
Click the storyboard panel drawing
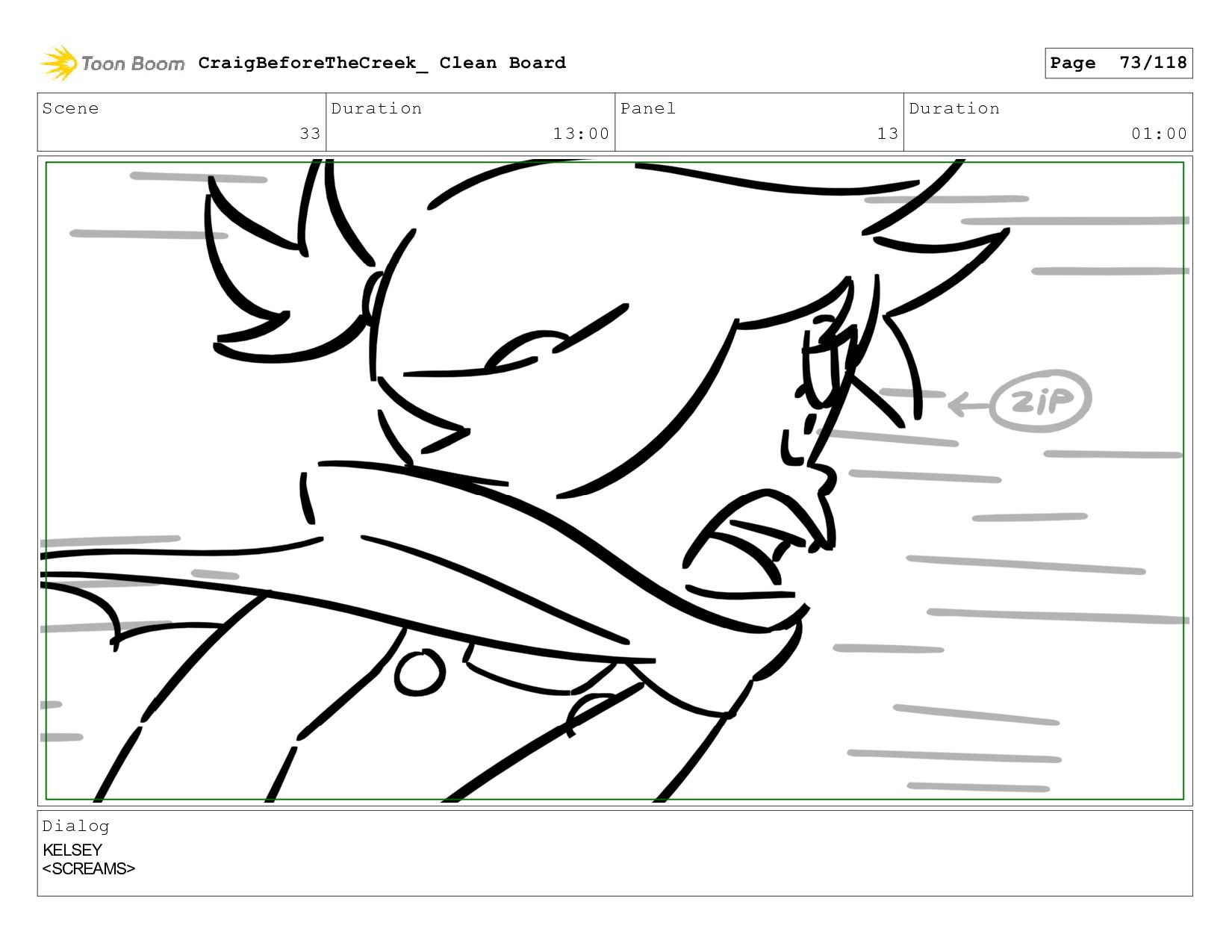pos(615,481)
